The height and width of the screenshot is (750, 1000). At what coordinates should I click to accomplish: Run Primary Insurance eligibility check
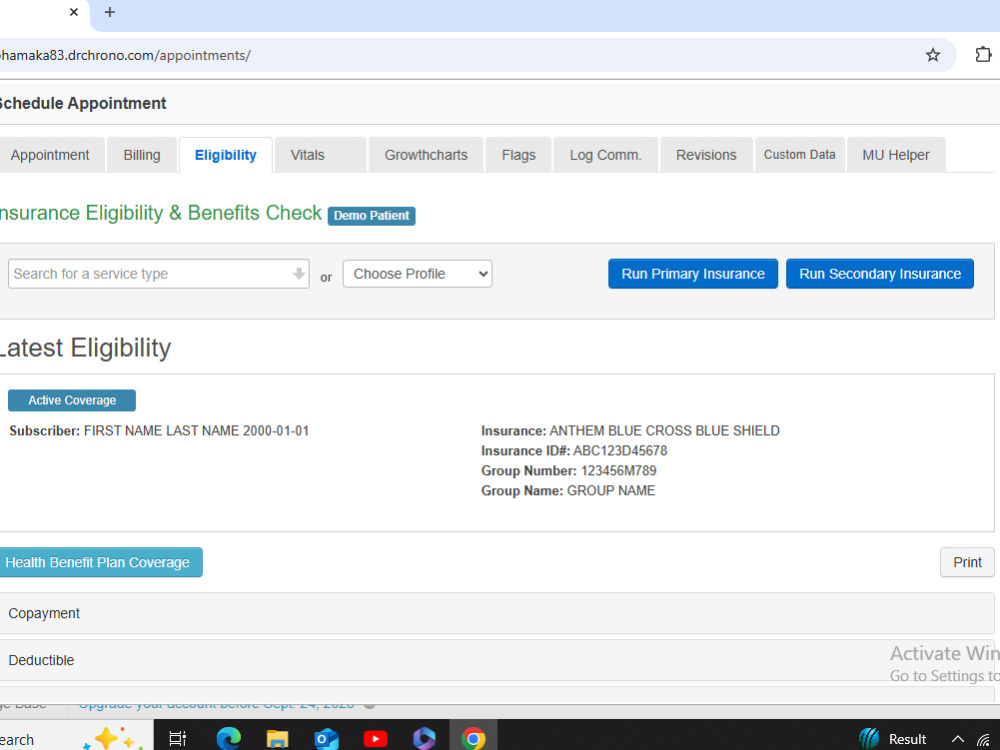click(693, 274)
